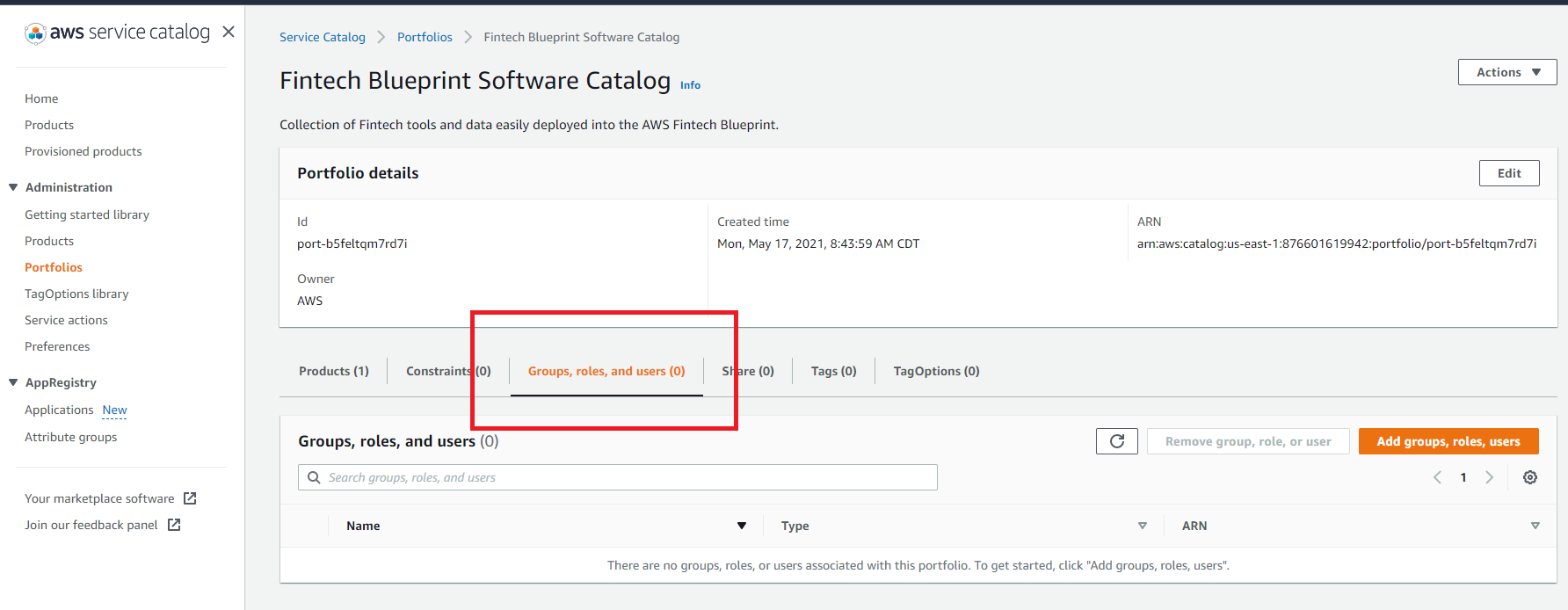
Task: Open table preferences gear icon
Action: coord(1530,477)
